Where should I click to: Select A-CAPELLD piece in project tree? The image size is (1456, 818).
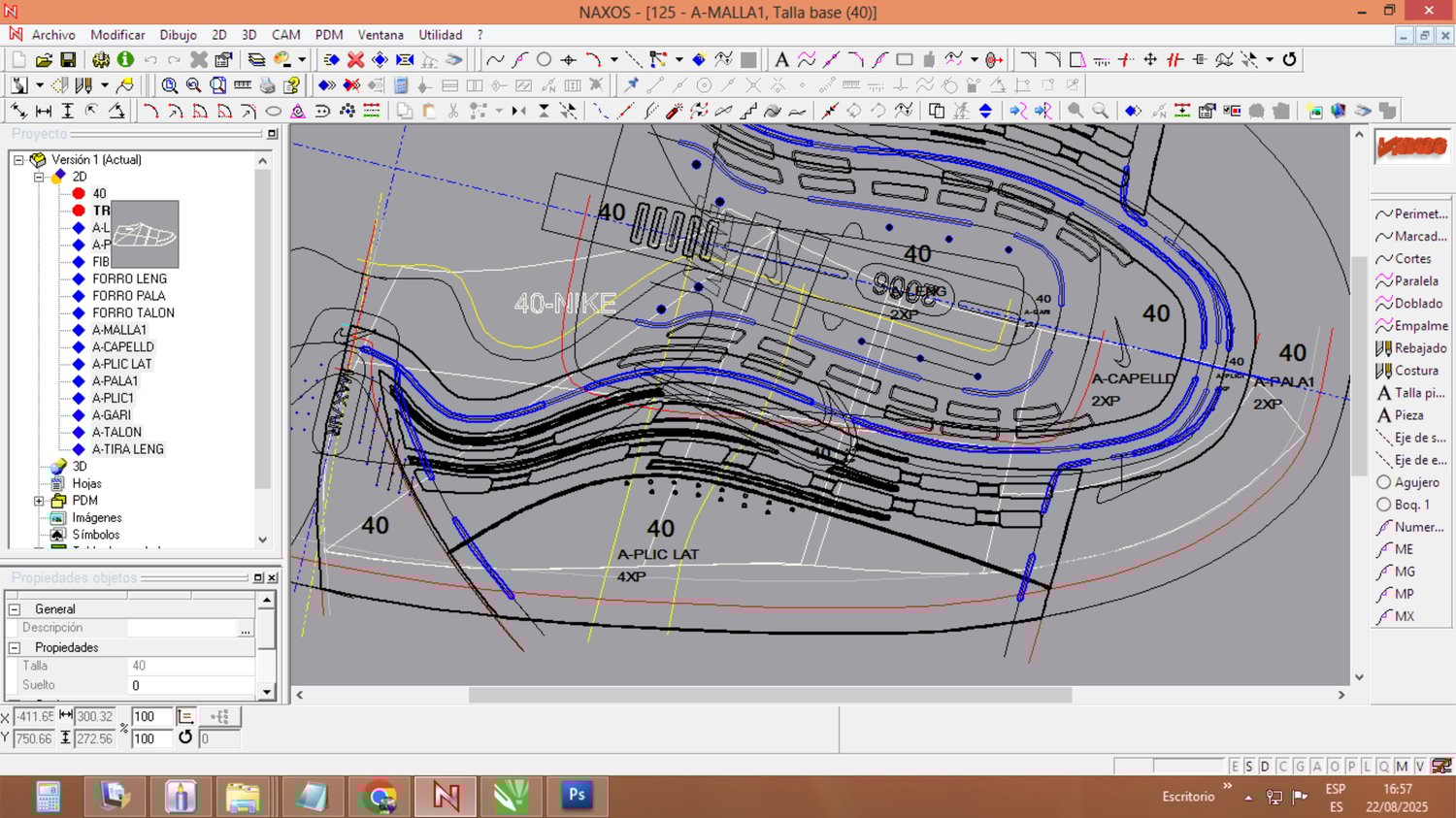122,346
